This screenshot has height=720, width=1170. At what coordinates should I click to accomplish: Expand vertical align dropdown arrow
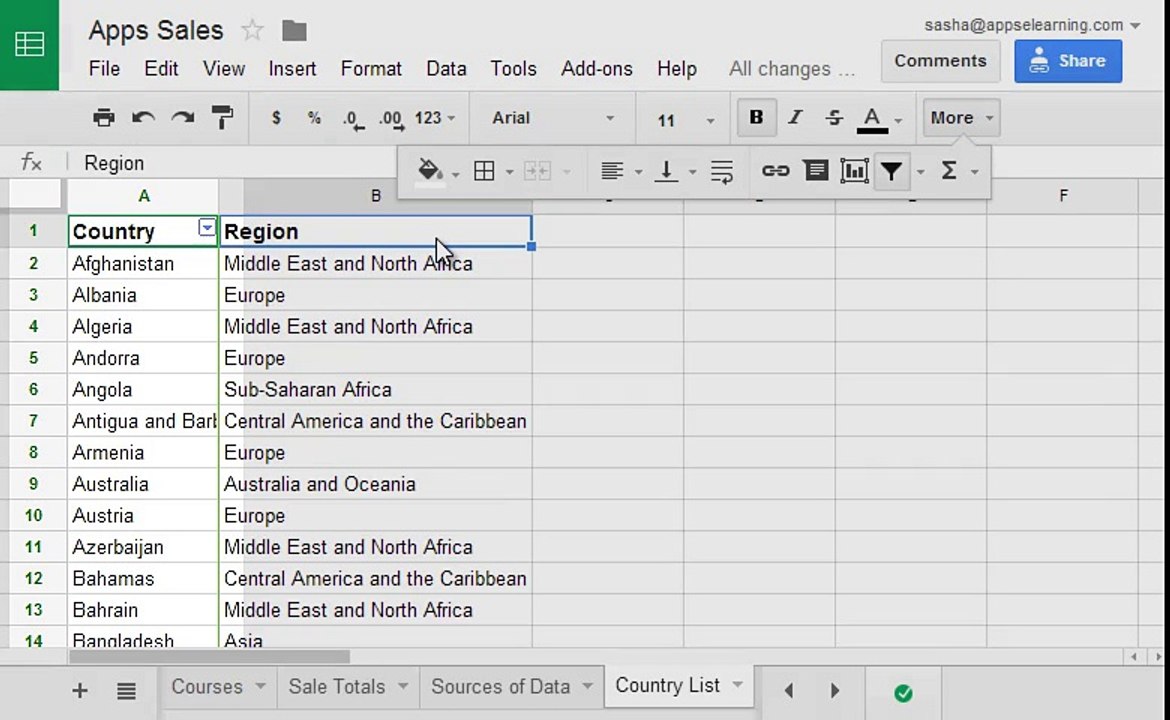tap(692, 172)
